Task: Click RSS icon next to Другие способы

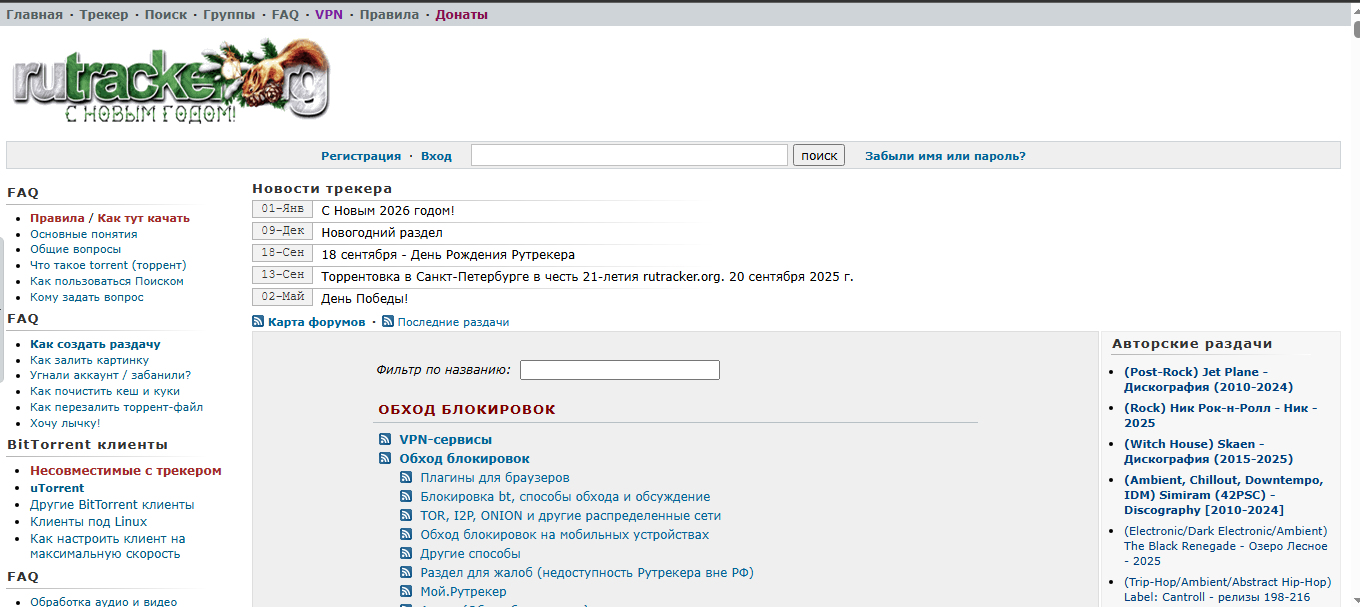Action: click(x=406, y=554)
